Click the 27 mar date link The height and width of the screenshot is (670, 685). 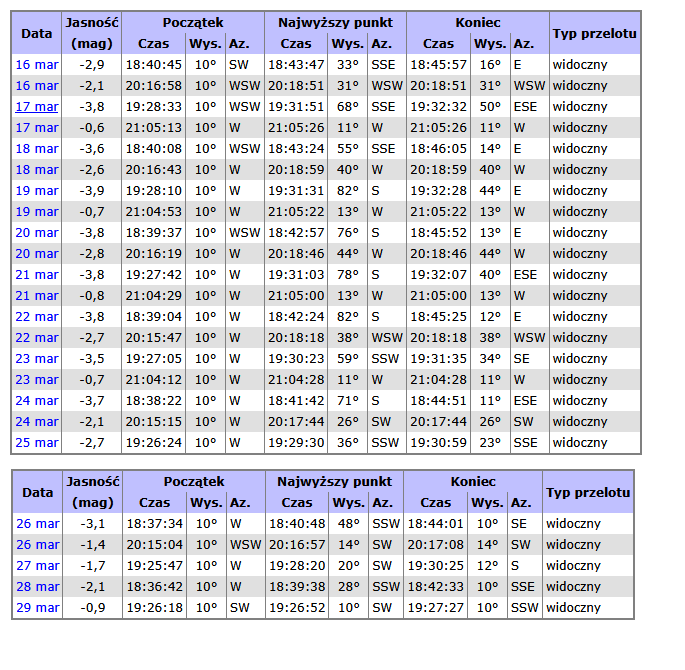coord(38,565)
